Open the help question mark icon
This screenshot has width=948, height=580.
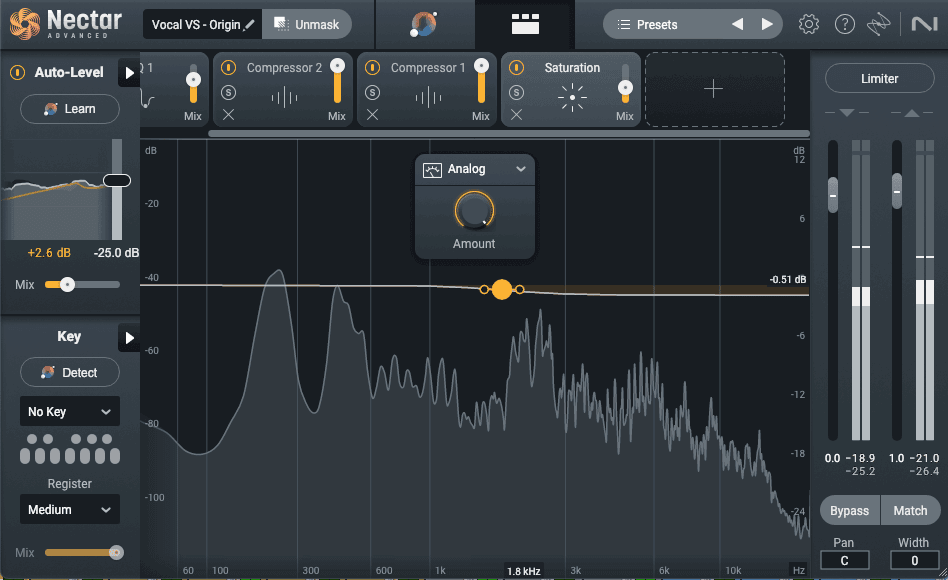coord(845,24)
